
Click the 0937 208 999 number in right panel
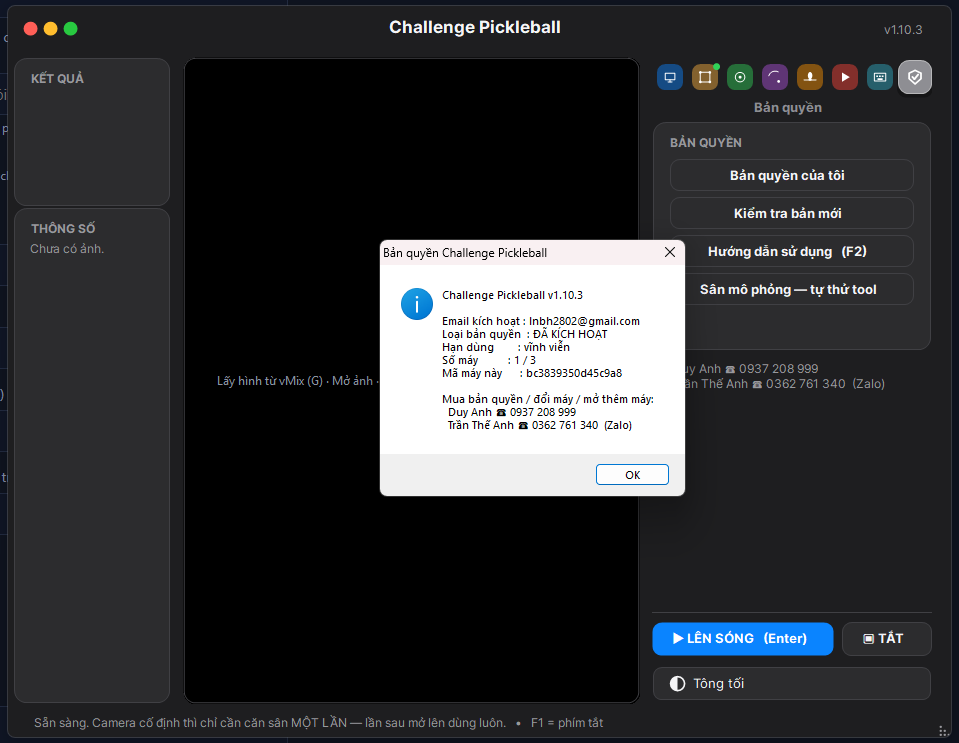tap(779, 369)
